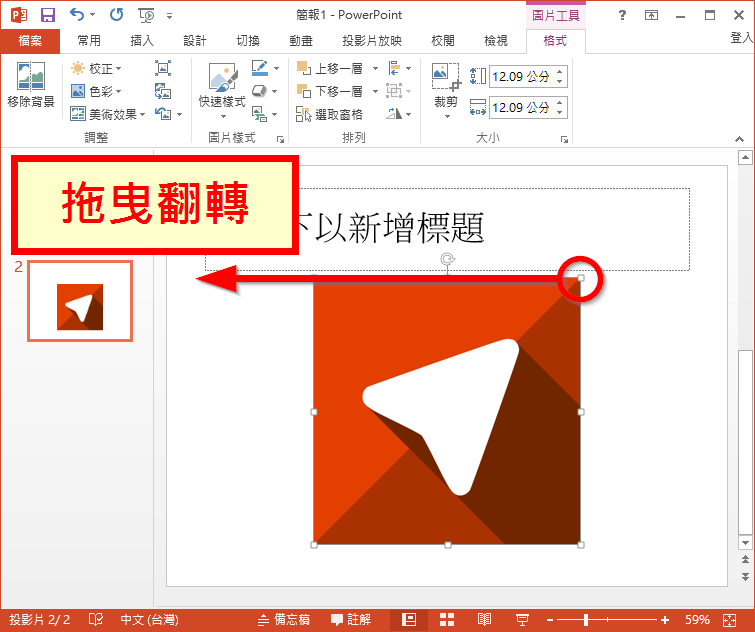Viewport: 755px width, 632px height.
Task: Click the Save icon in quick access toolbar
Action: tap(47, 15)
